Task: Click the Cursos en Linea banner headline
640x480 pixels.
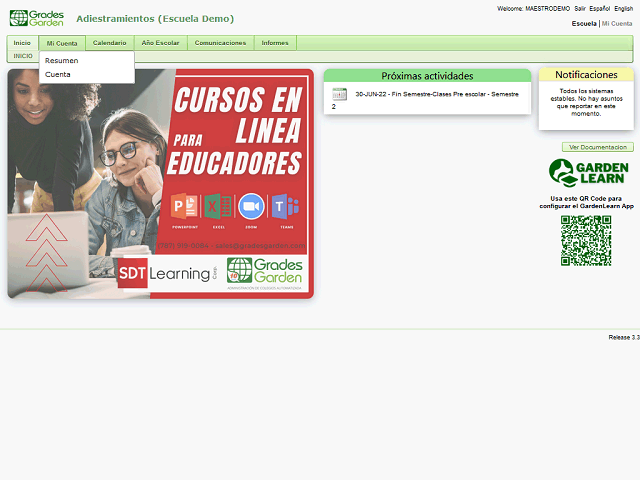Action: click(x=236, y=131)
